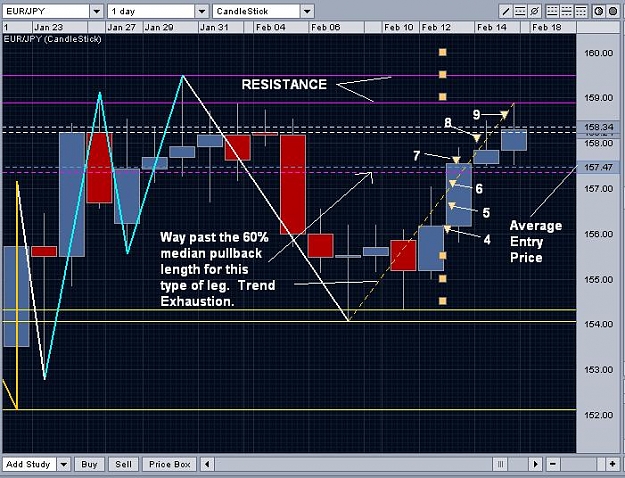Click the crossed-circle erase drawings icon
The height and width of the screenshot is (478, 625).
tap(535, 11)
